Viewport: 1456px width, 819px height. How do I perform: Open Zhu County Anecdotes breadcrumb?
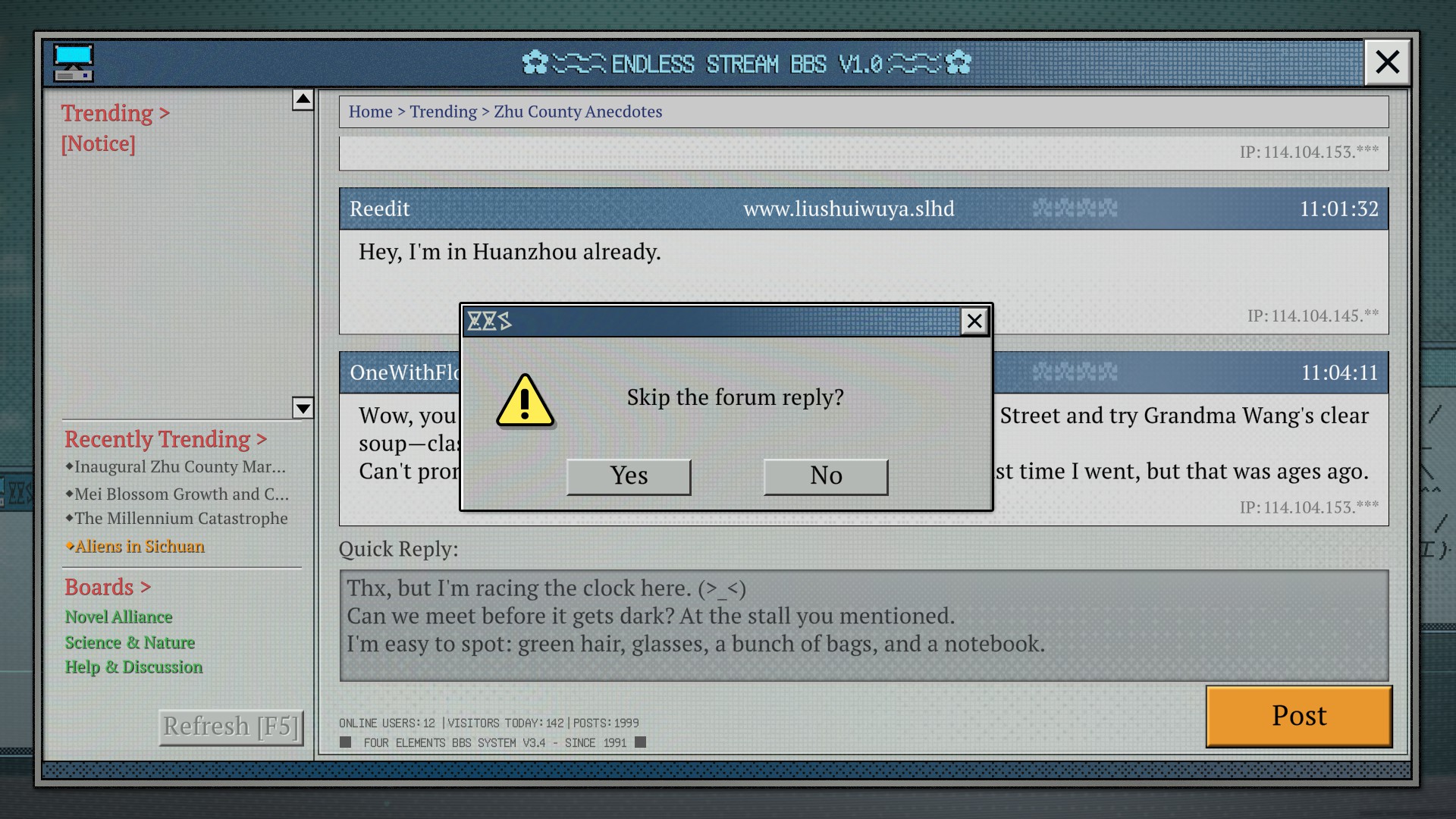tap(578, 111)
